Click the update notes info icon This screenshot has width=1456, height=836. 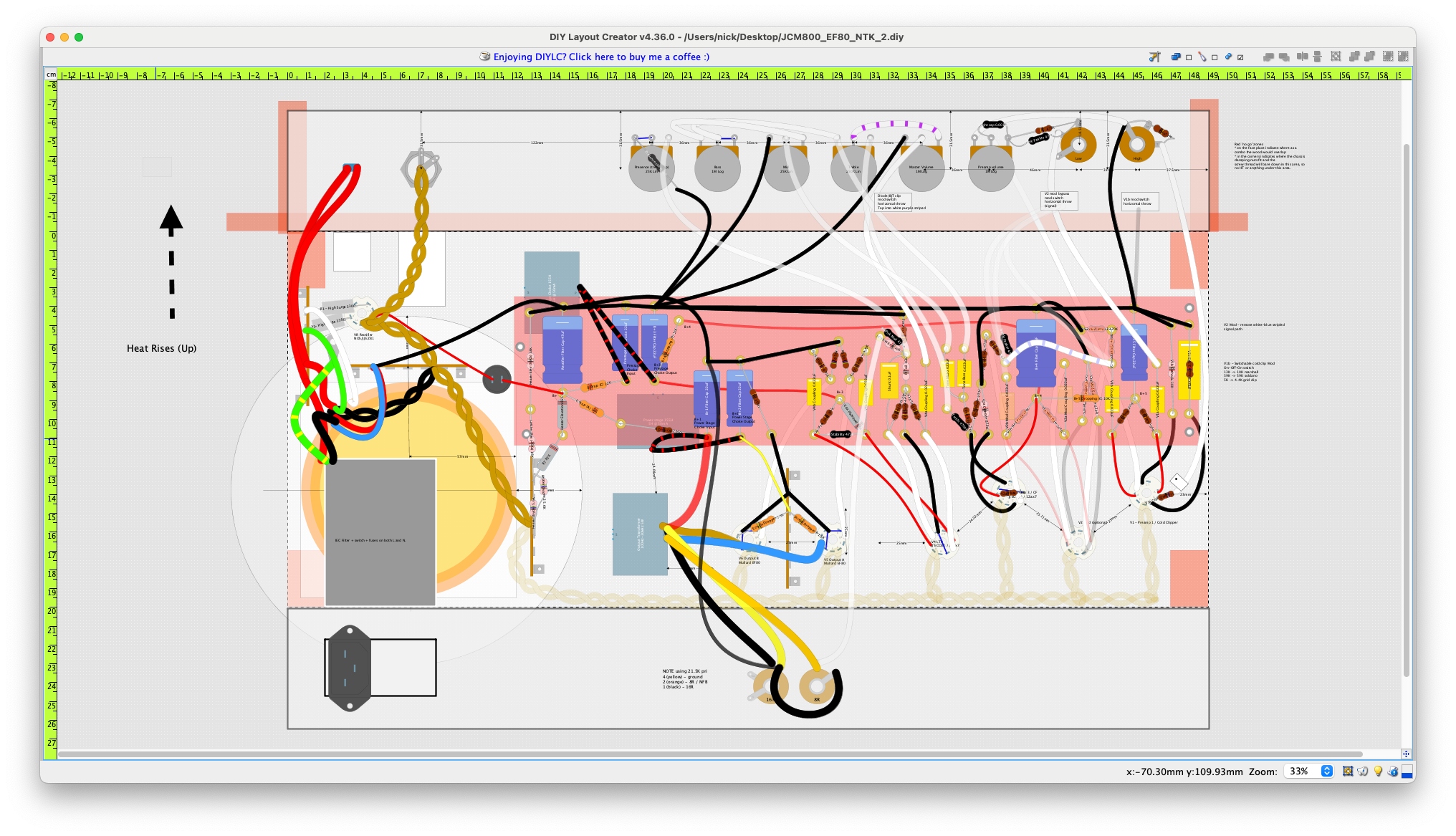(1392, 772)
